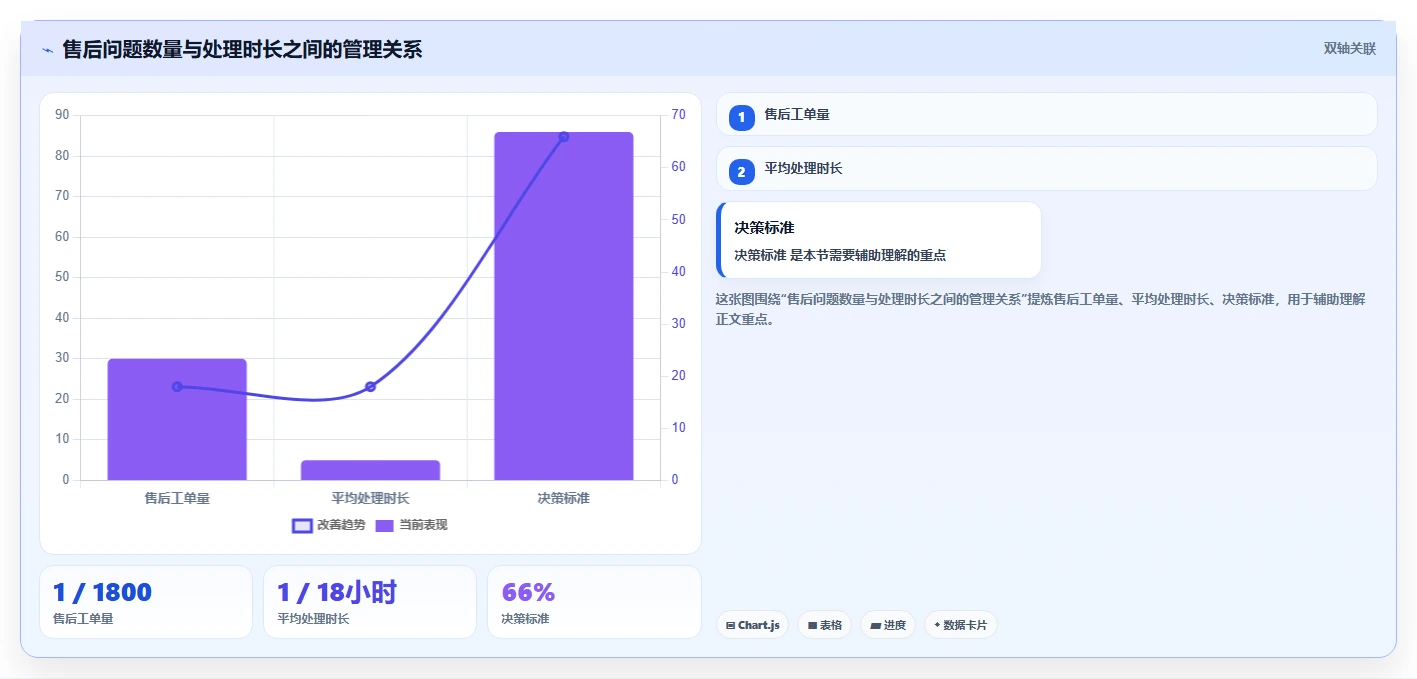Image resolution: width=1417 pixels, height=679 pixels.
Task: Click the 双轴关联 tag in header
Action: pyautogui.click(x=1349, y=49)
